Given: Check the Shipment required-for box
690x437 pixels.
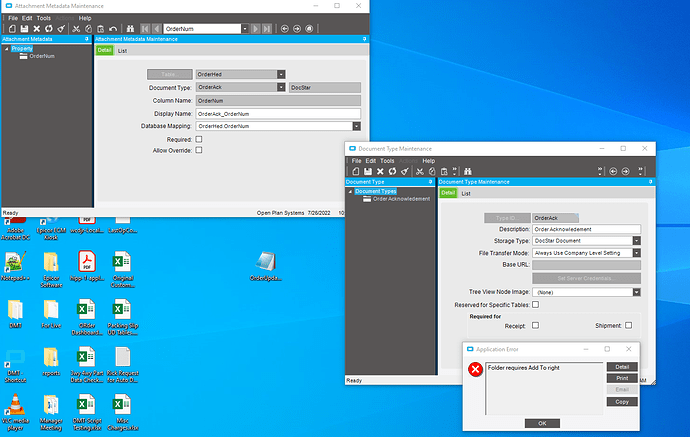Looking at the screenshot, I should [x=628, y=325].
